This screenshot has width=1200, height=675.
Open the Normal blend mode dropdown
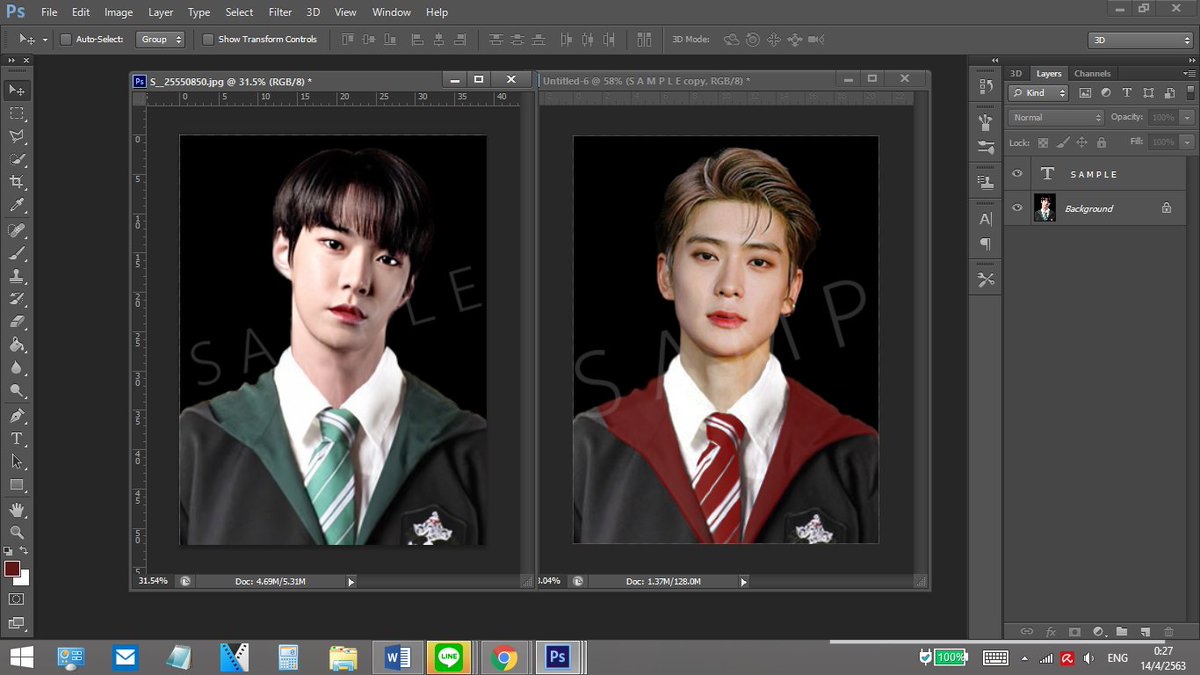[x=1056, y=117]
